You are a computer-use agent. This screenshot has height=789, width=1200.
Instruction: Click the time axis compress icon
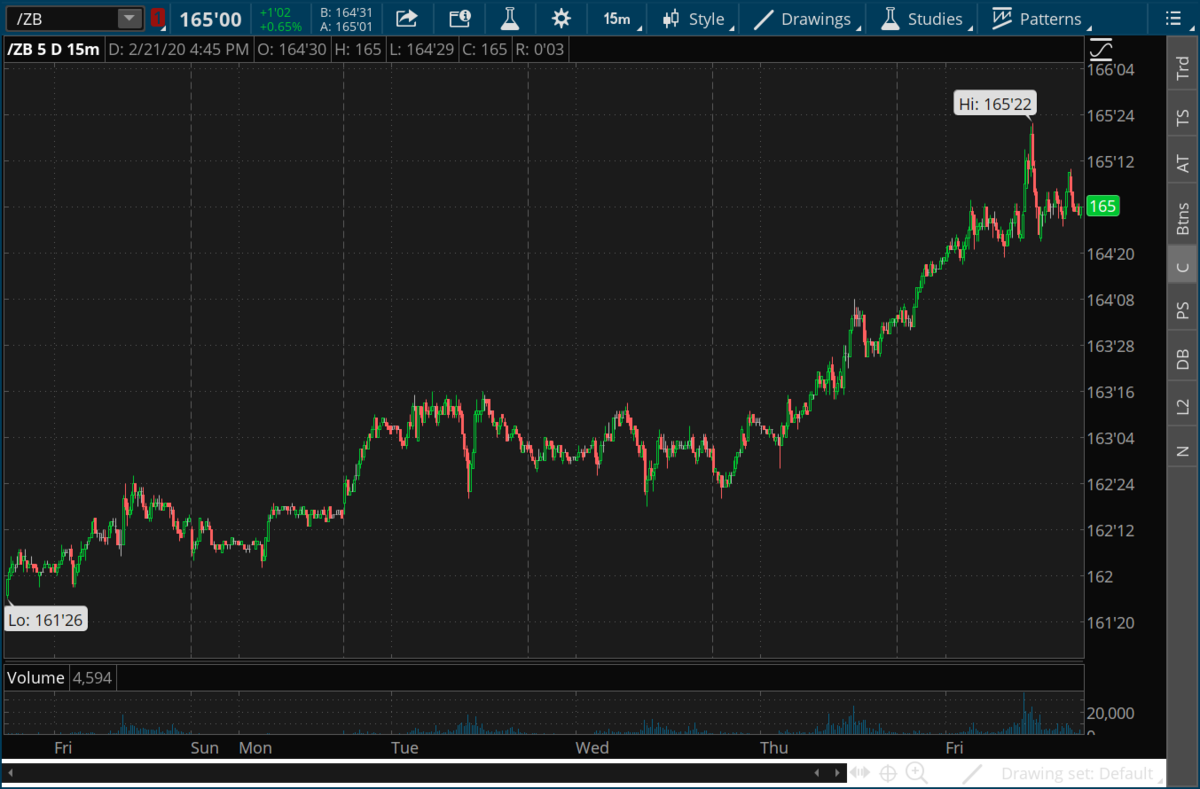pyautogui.click(x=860, y=773)
